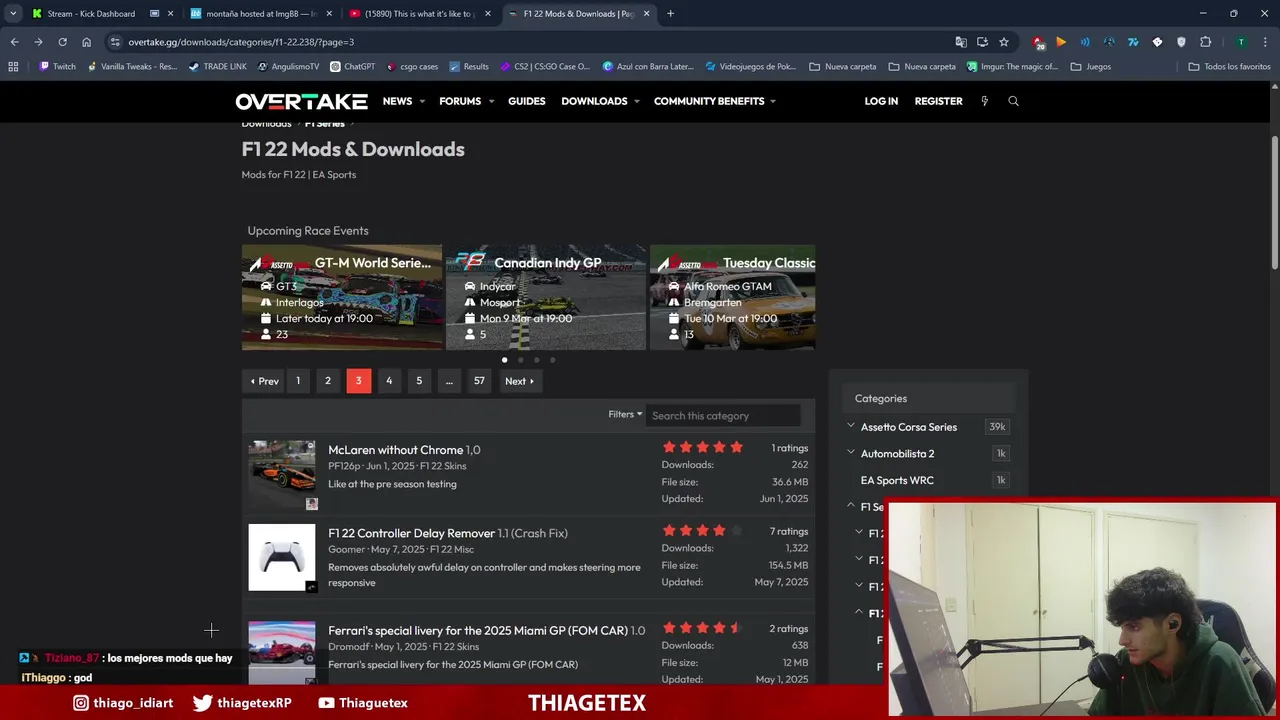Screen dimensions: 1280x720
Task: Click REGISTER
Action: [938, 101]
